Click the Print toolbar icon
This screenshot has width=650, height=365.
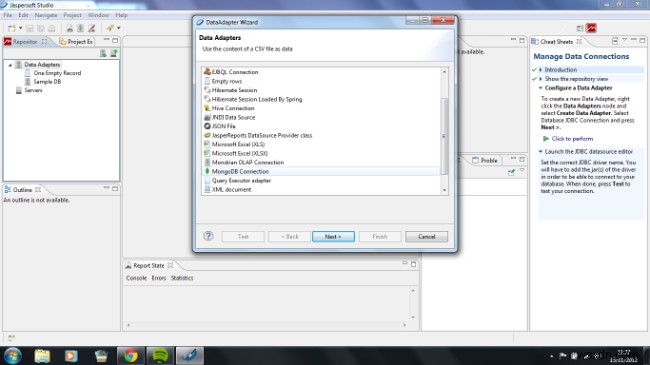pyautogui.click(x=51, y=28)
